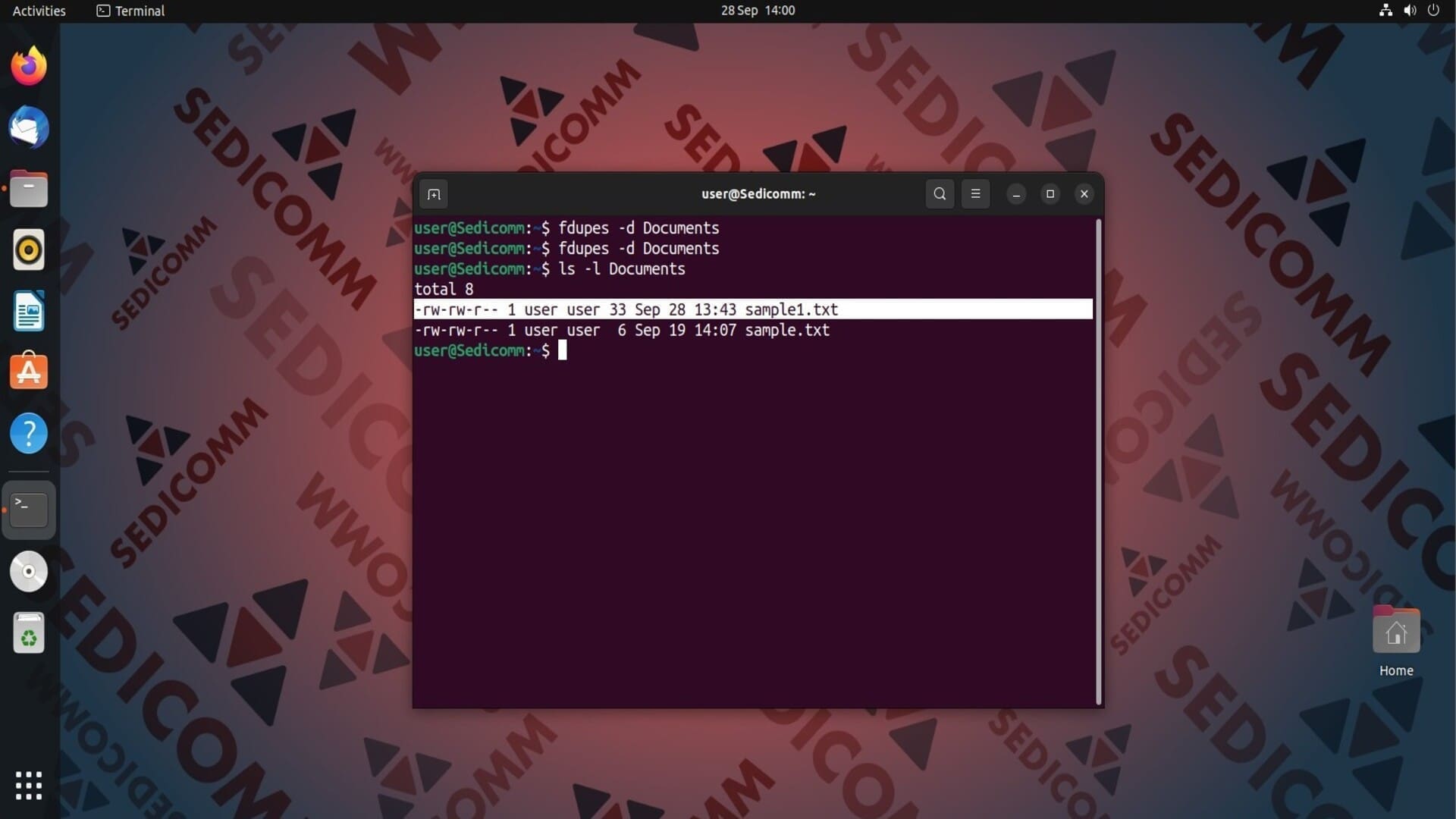The width and height of the screenshot is (1456, 819).
Task: Open Thunderbird Mail from the dock
Action: tap(29, 127)
